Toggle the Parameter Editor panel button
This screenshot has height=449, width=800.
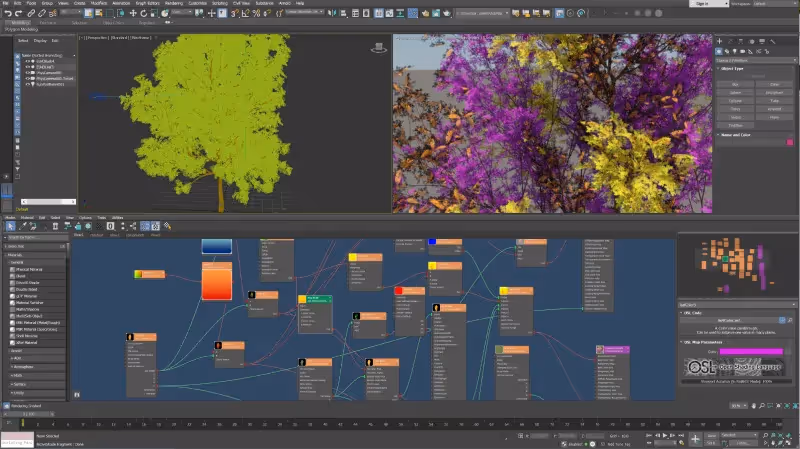155,226
